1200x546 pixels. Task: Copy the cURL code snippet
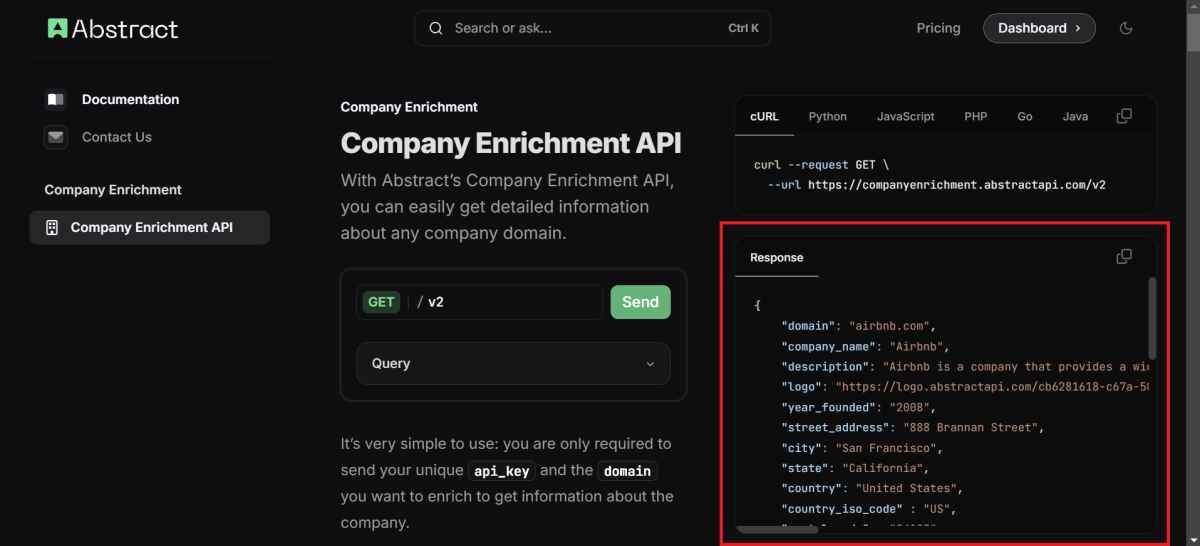point(1124,116)
